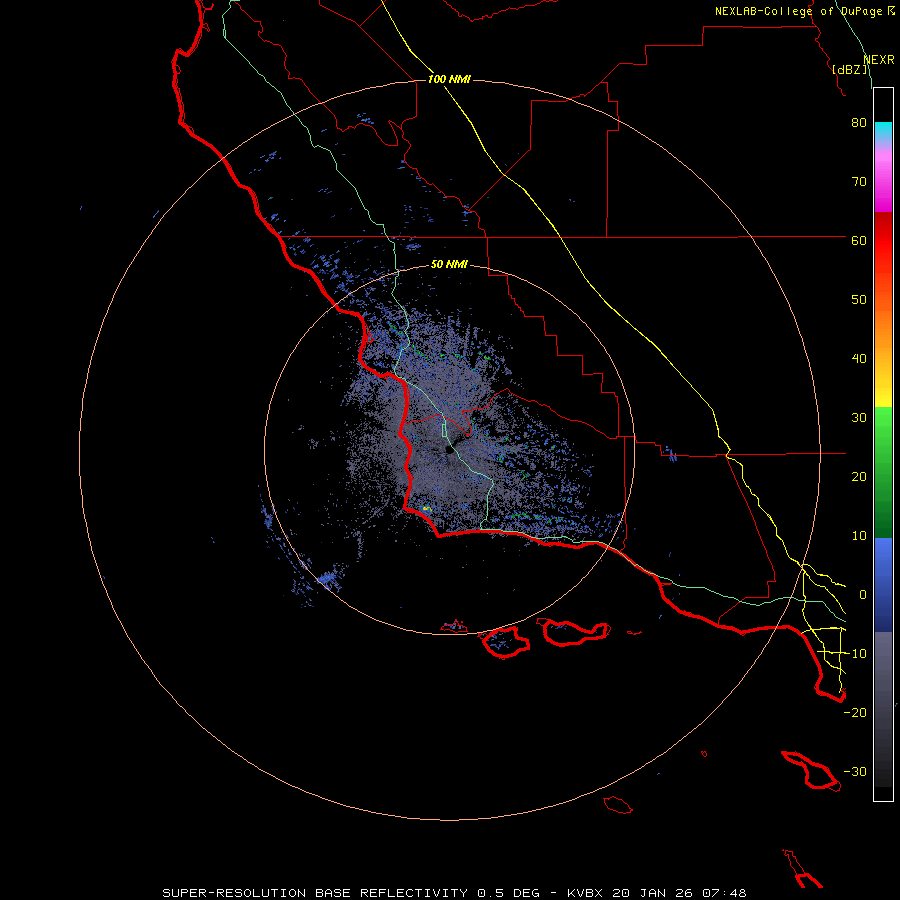This screenshot has width=900, height=900.
Task: Click the cyan top band of the color bar
Action: pos(883,131)
